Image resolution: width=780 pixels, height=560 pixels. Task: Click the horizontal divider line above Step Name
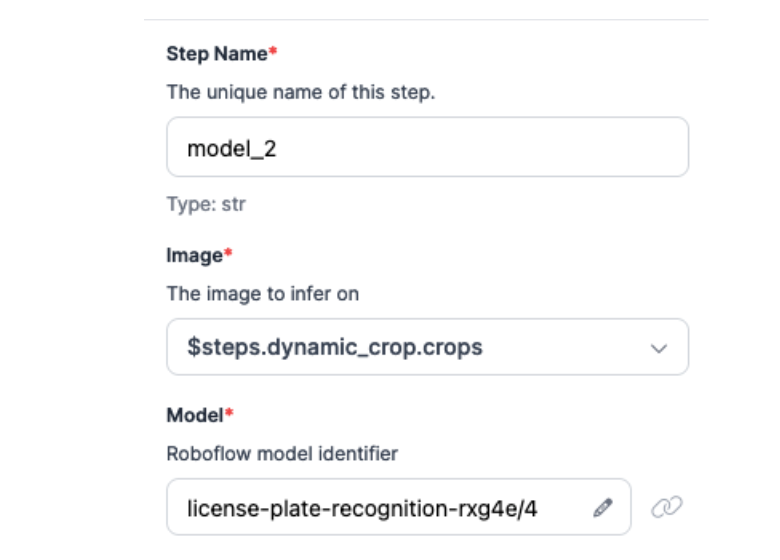coord(427,19)
